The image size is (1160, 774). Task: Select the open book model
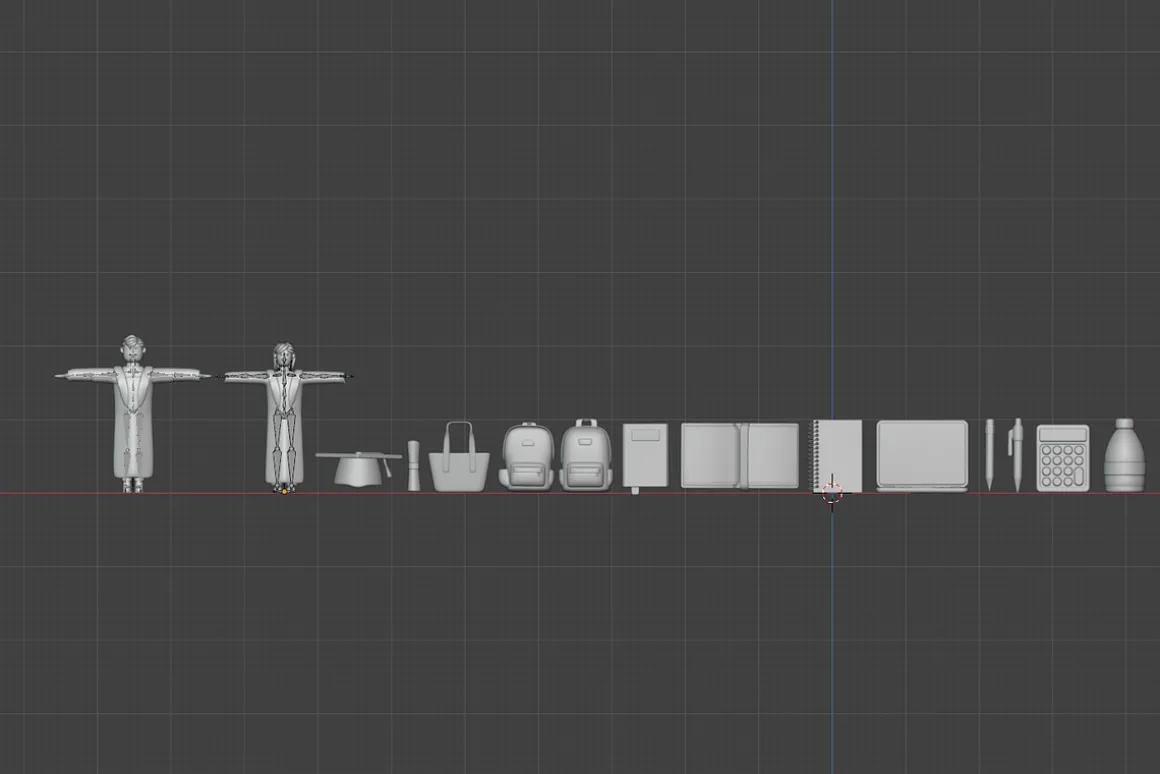coord(740,456)
